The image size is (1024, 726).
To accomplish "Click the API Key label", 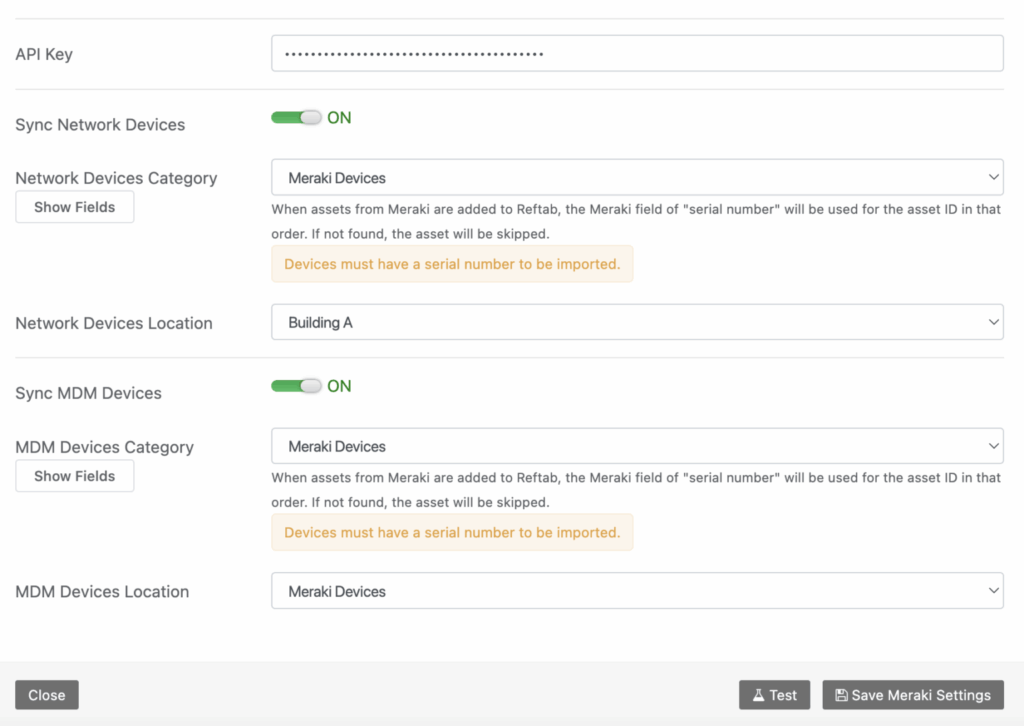I will coord(44,54).
